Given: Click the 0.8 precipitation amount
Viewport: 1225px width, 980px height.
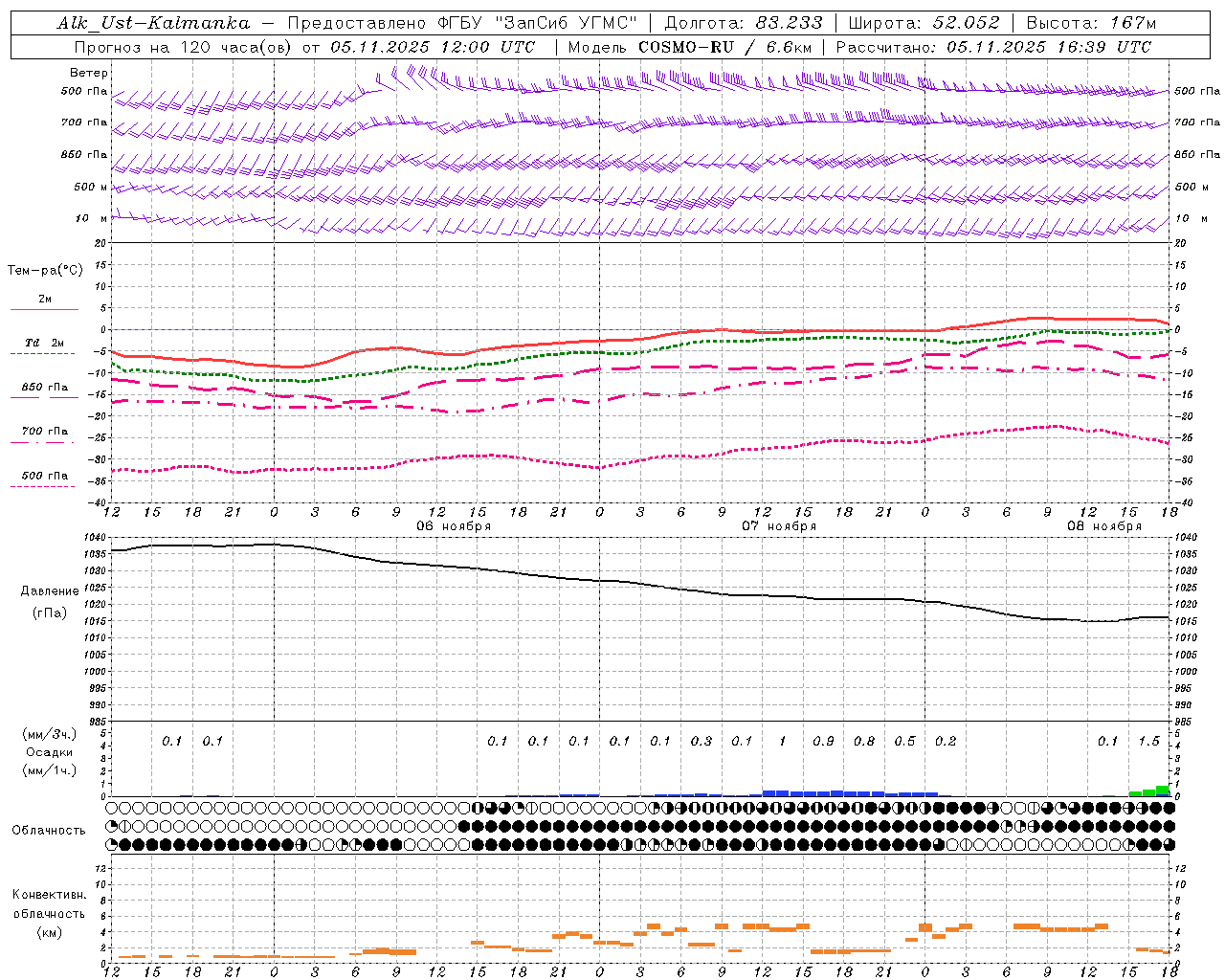Looking at the screenshot, I should [864, 742].
